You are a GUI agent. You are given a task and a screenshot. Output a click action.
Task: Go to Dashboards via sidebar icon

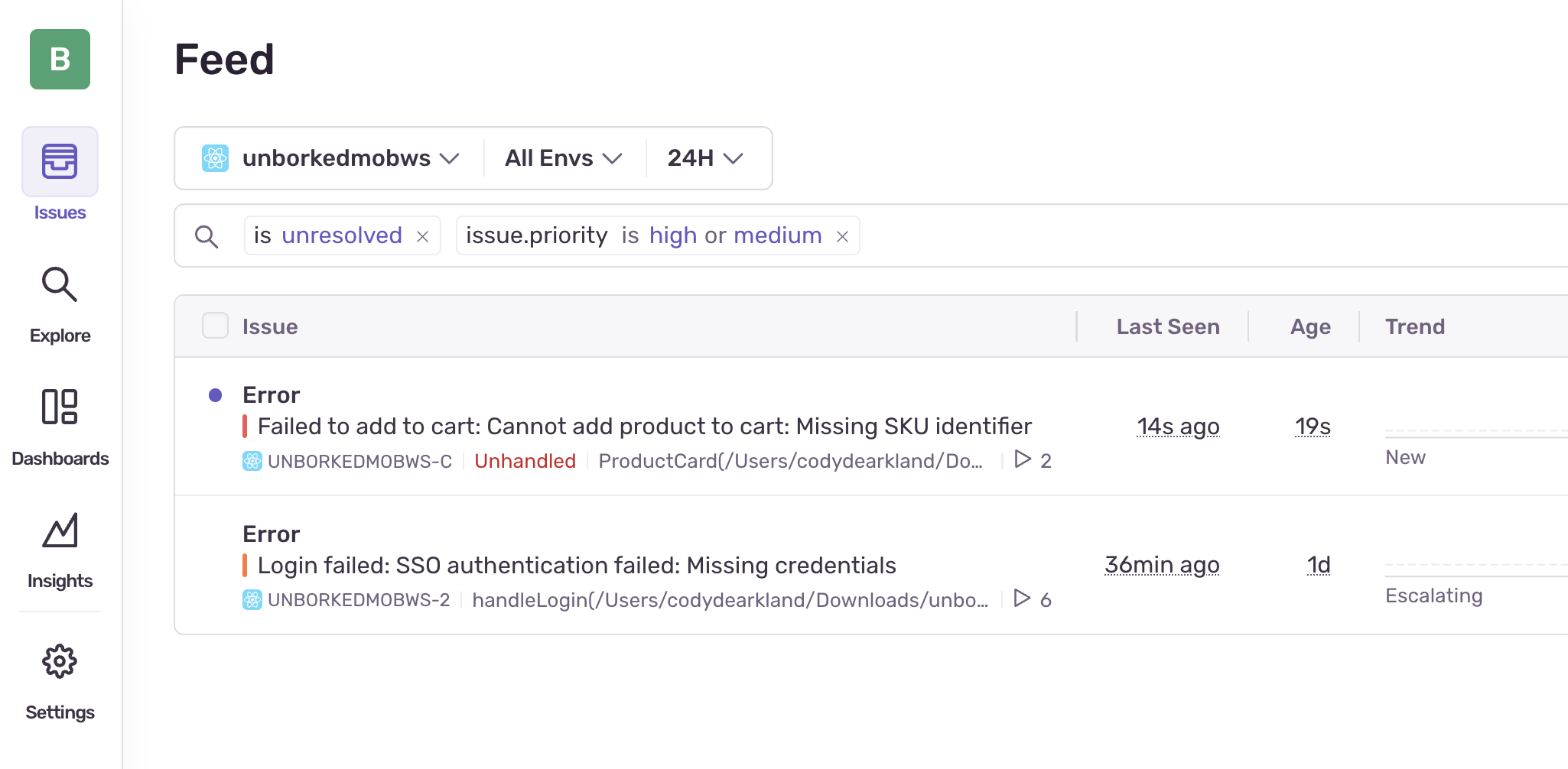tap(60, 407)
